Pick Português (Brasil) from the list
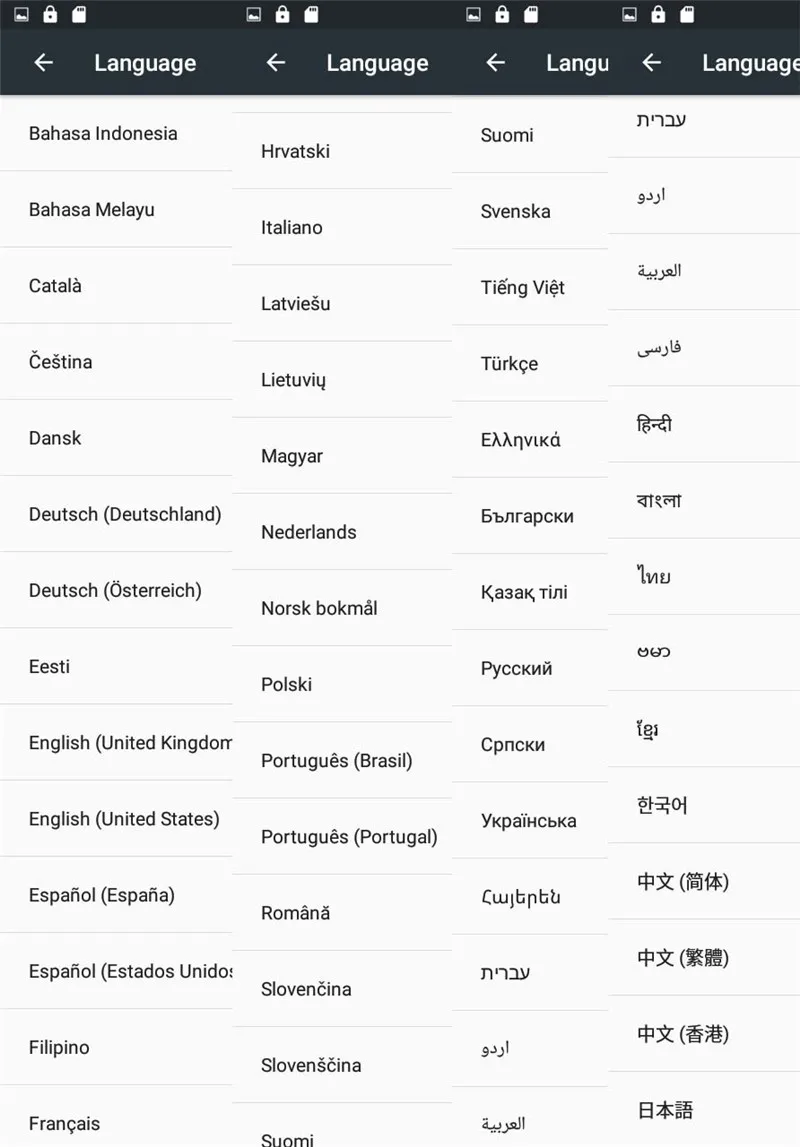This screenshot has height=1147, width=800. click(342, 760)
